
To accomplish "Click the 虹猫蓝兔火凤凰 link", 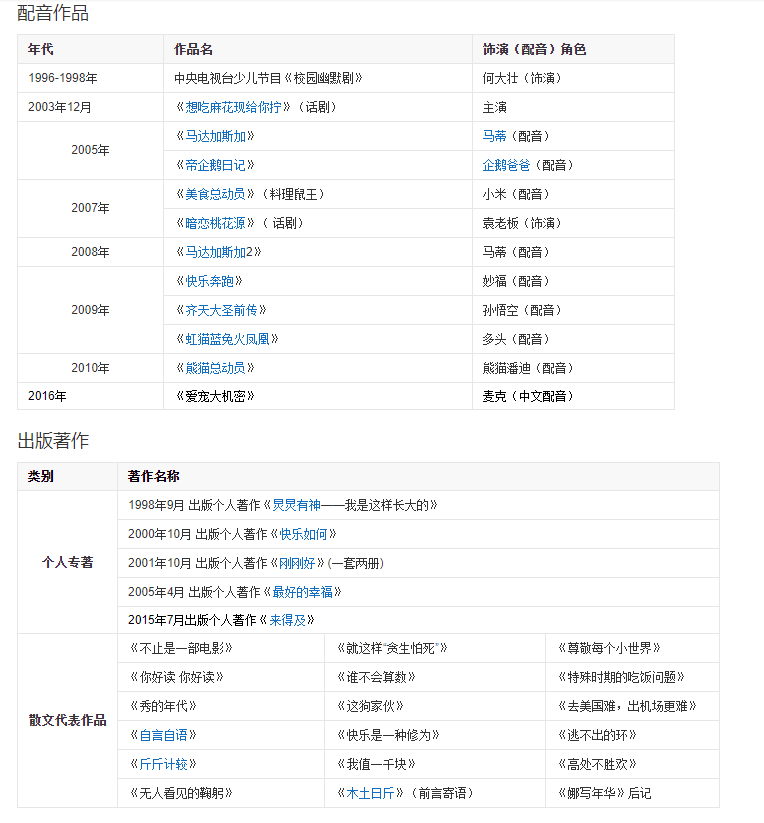I will (x=227, y=339).
